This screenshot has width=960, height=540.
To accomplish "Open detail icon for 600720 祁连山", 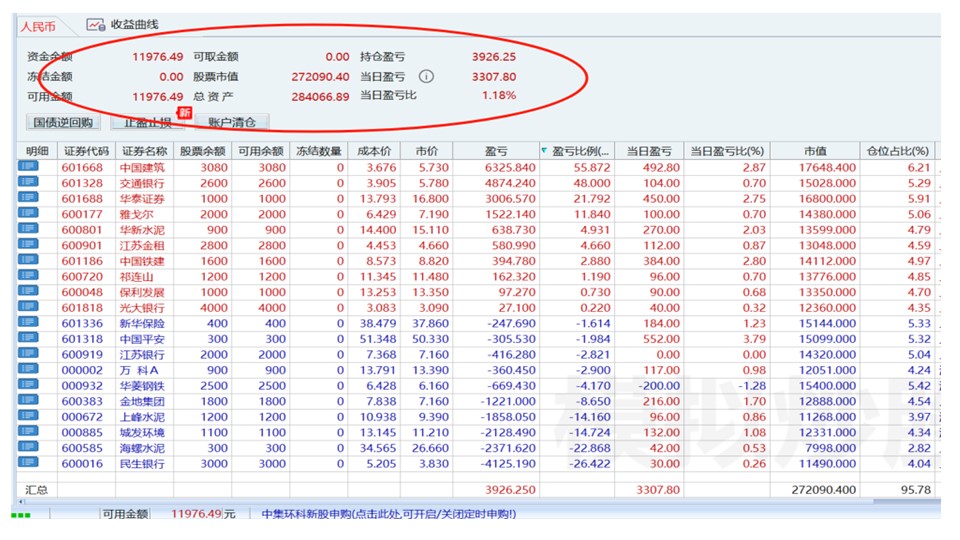I will click(x=29, y=276).
